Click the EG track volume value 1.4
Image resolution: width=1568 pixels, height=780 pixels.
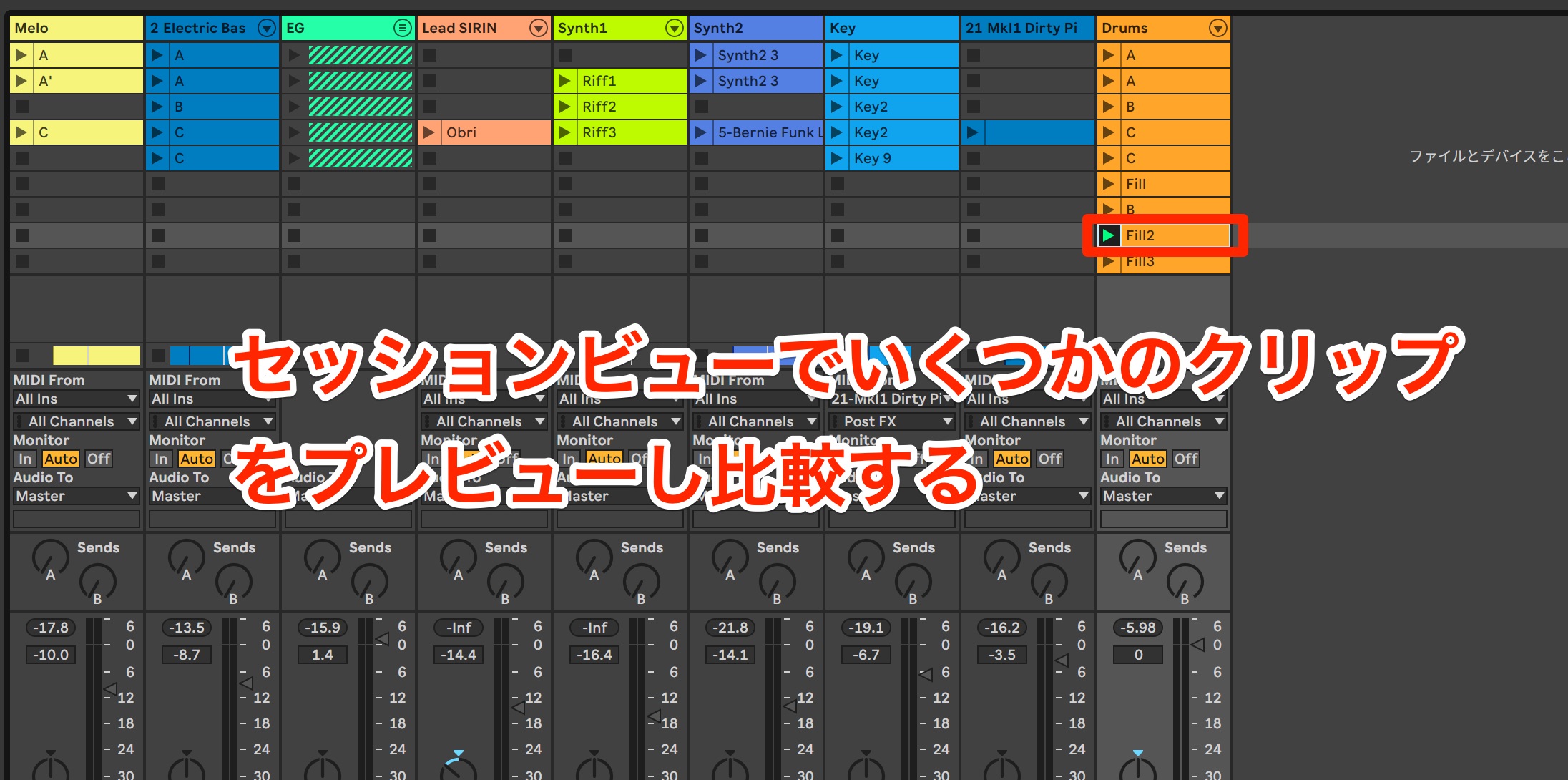[323, 655]
